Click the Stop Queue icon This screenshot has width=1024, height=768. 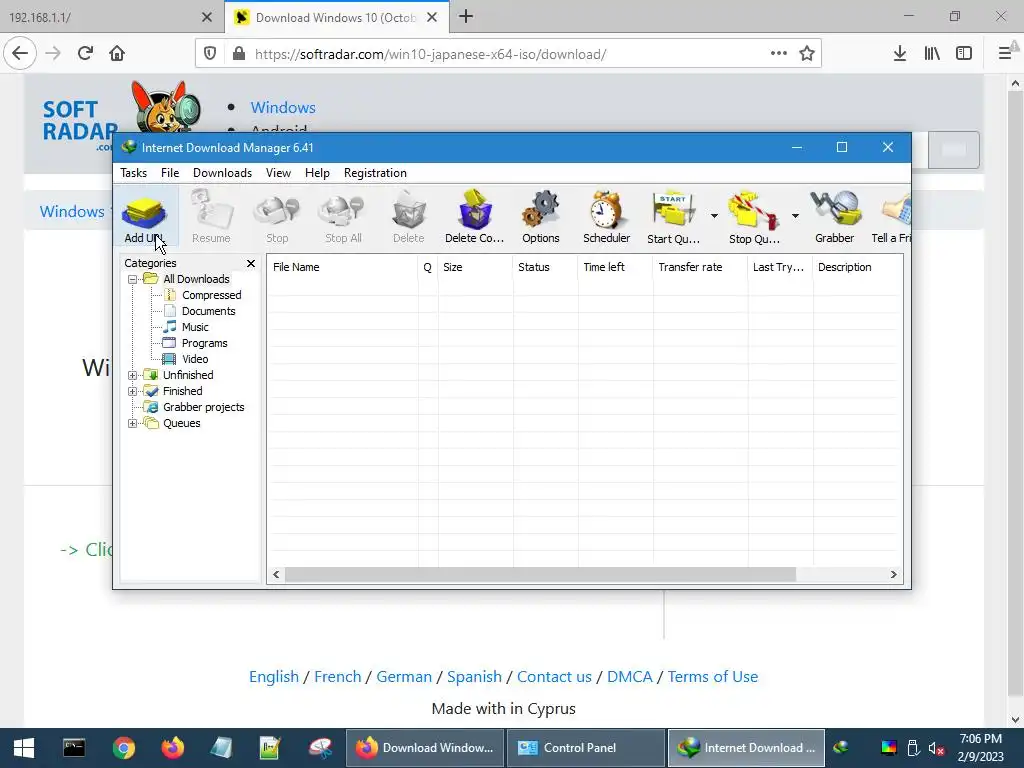coord(754,218)
